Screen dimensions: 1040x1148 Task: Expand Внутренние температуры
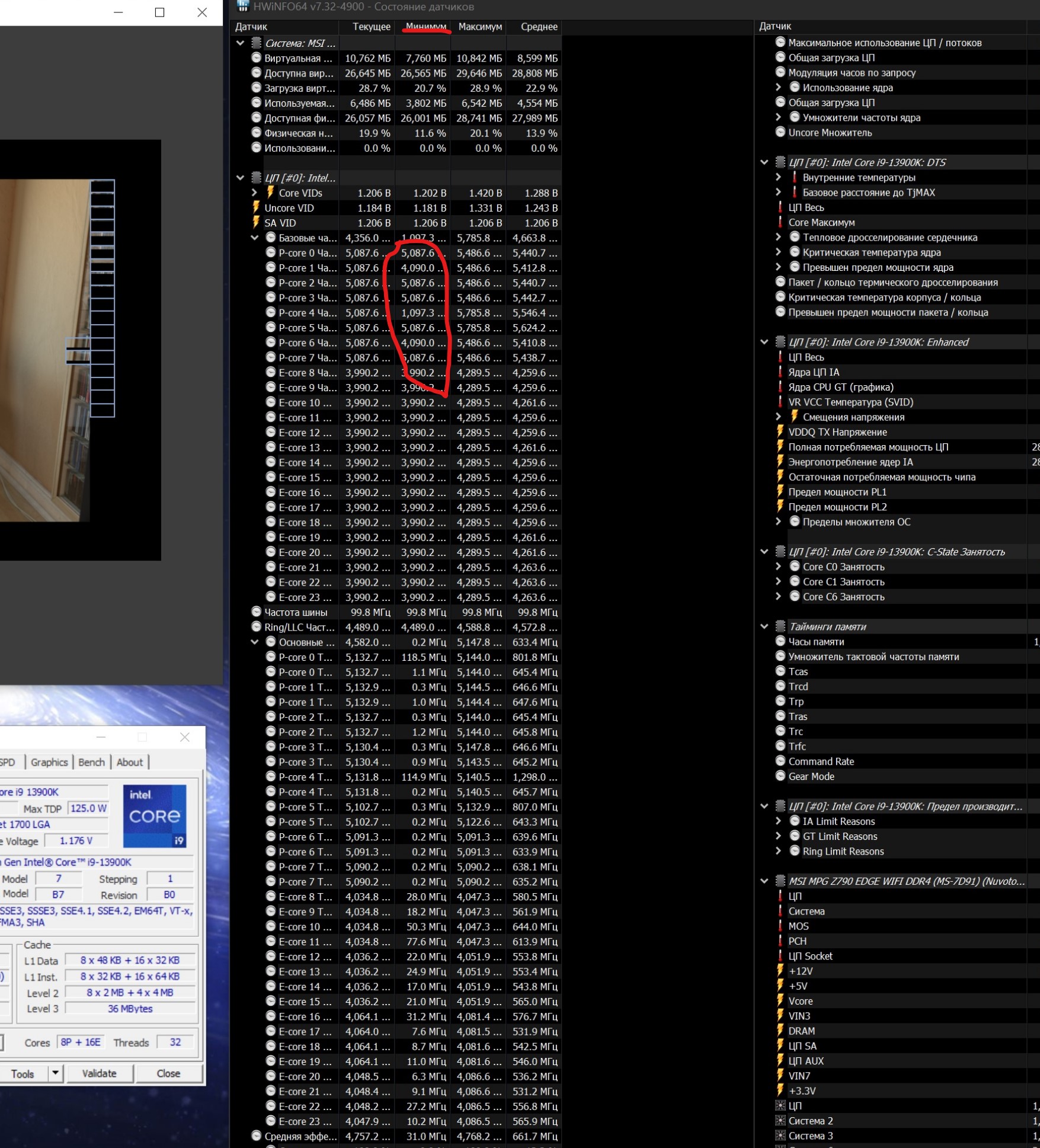click(778, 177)
